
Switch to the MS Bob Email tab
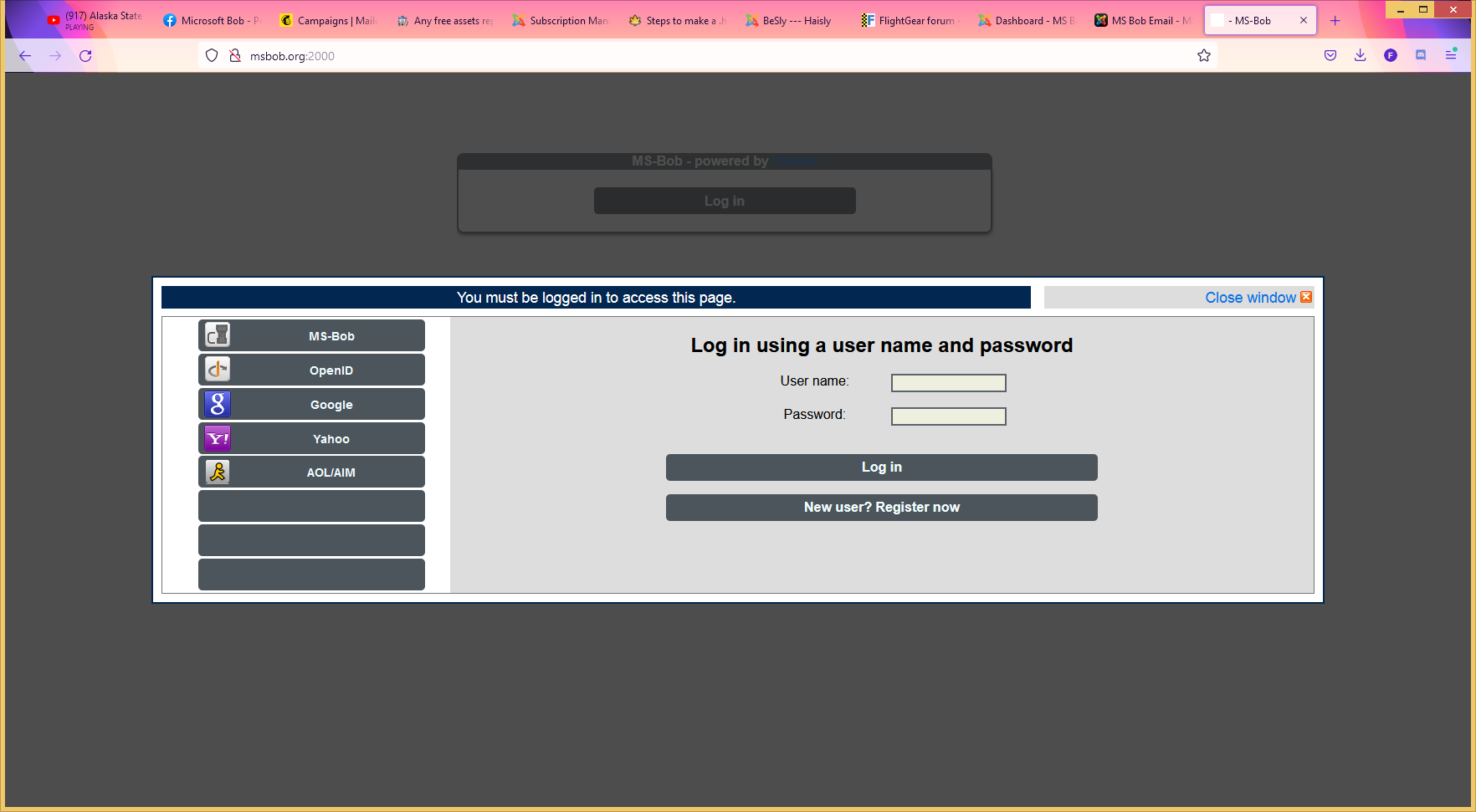point(1142,21)
